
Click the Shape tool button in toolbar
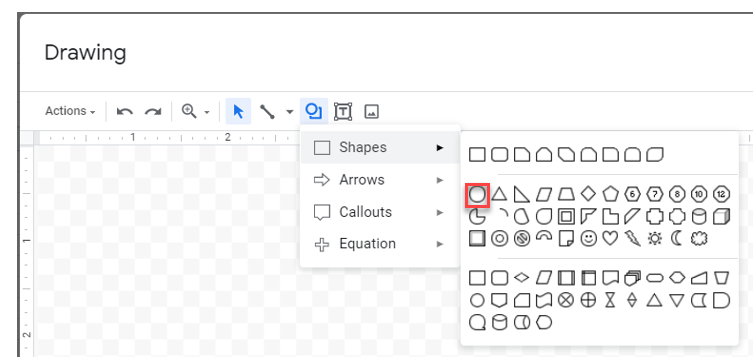coord(314,111)
